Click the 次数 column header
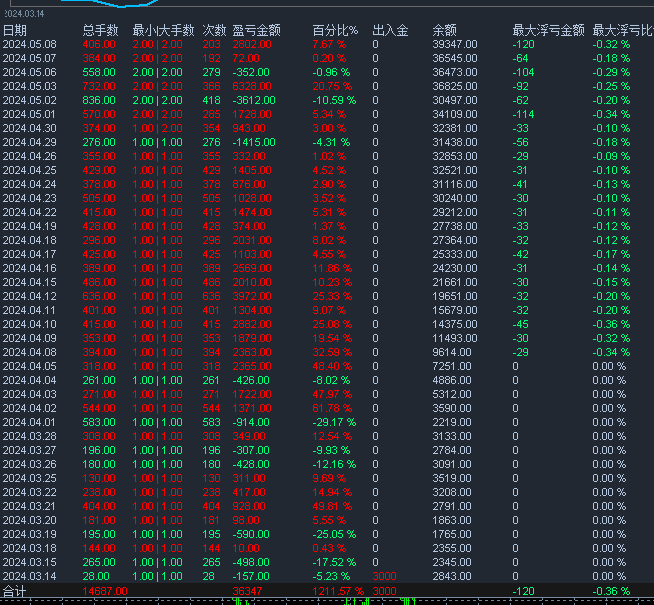 (215, 31)
